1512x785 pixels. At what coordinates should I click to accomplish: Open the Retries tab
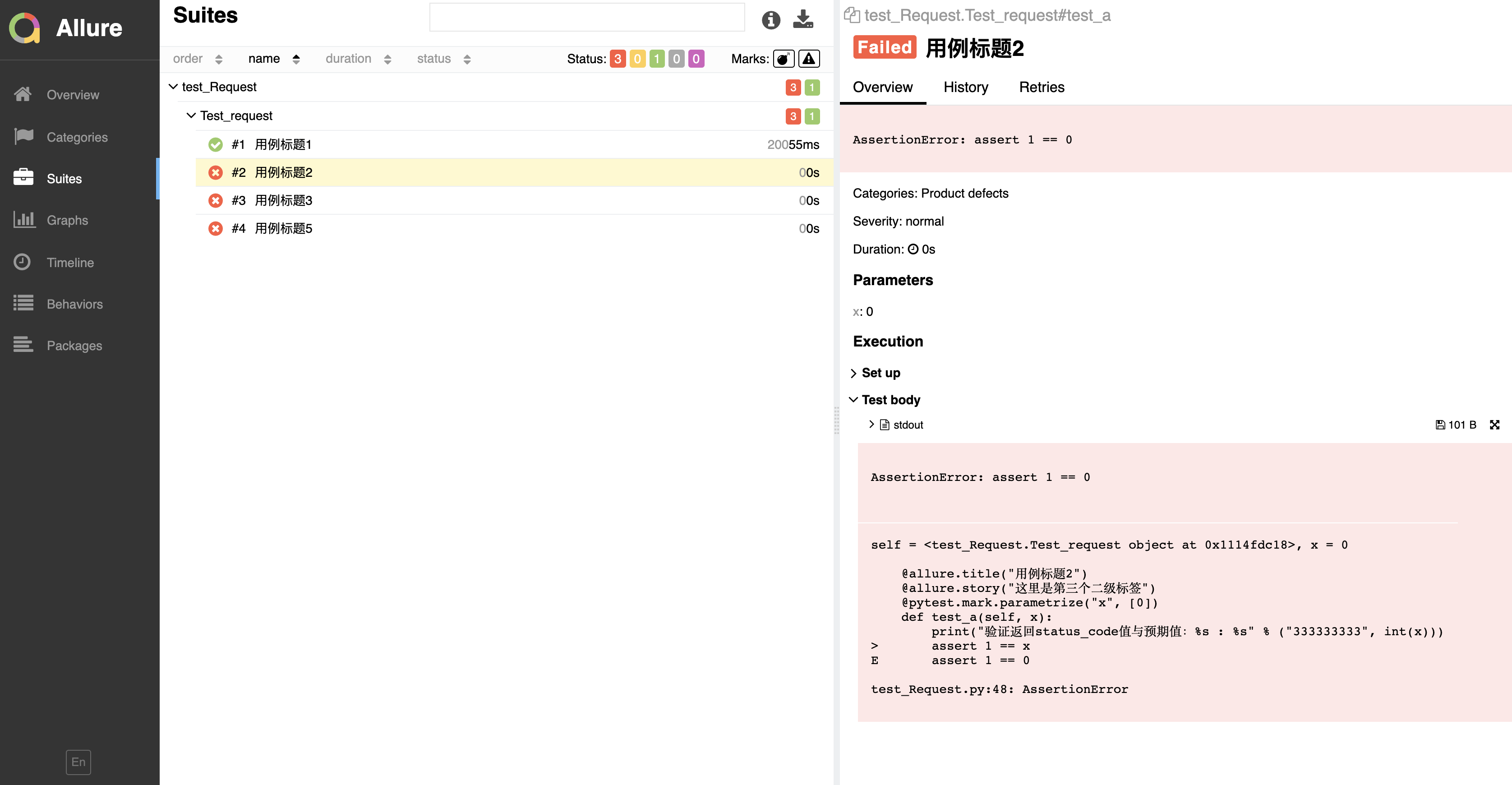pos(1041,87)
